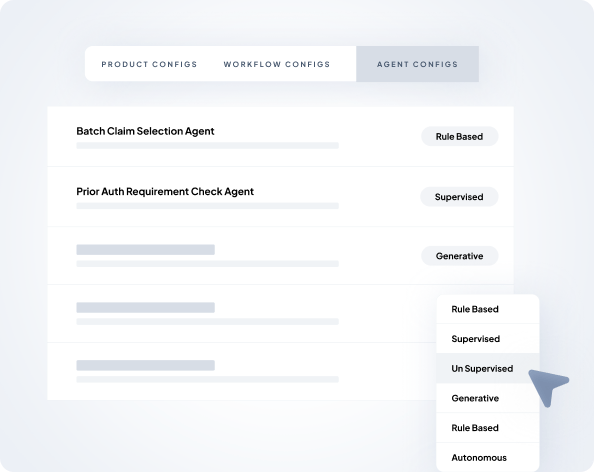Image resolution: width=595 pixels, height=472 pixels.
Task: Open the Supervised mode dropdown for Prior Auth Agent
Action: (459, 197)
